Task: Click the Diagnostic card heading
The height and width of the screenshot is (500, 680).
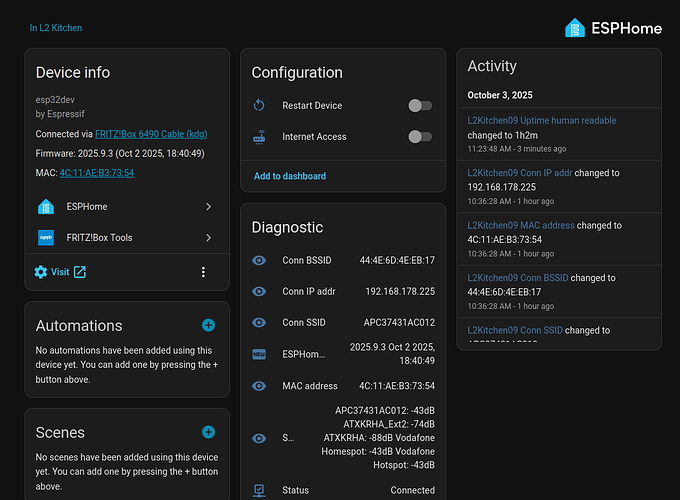Action: point(287,227)
